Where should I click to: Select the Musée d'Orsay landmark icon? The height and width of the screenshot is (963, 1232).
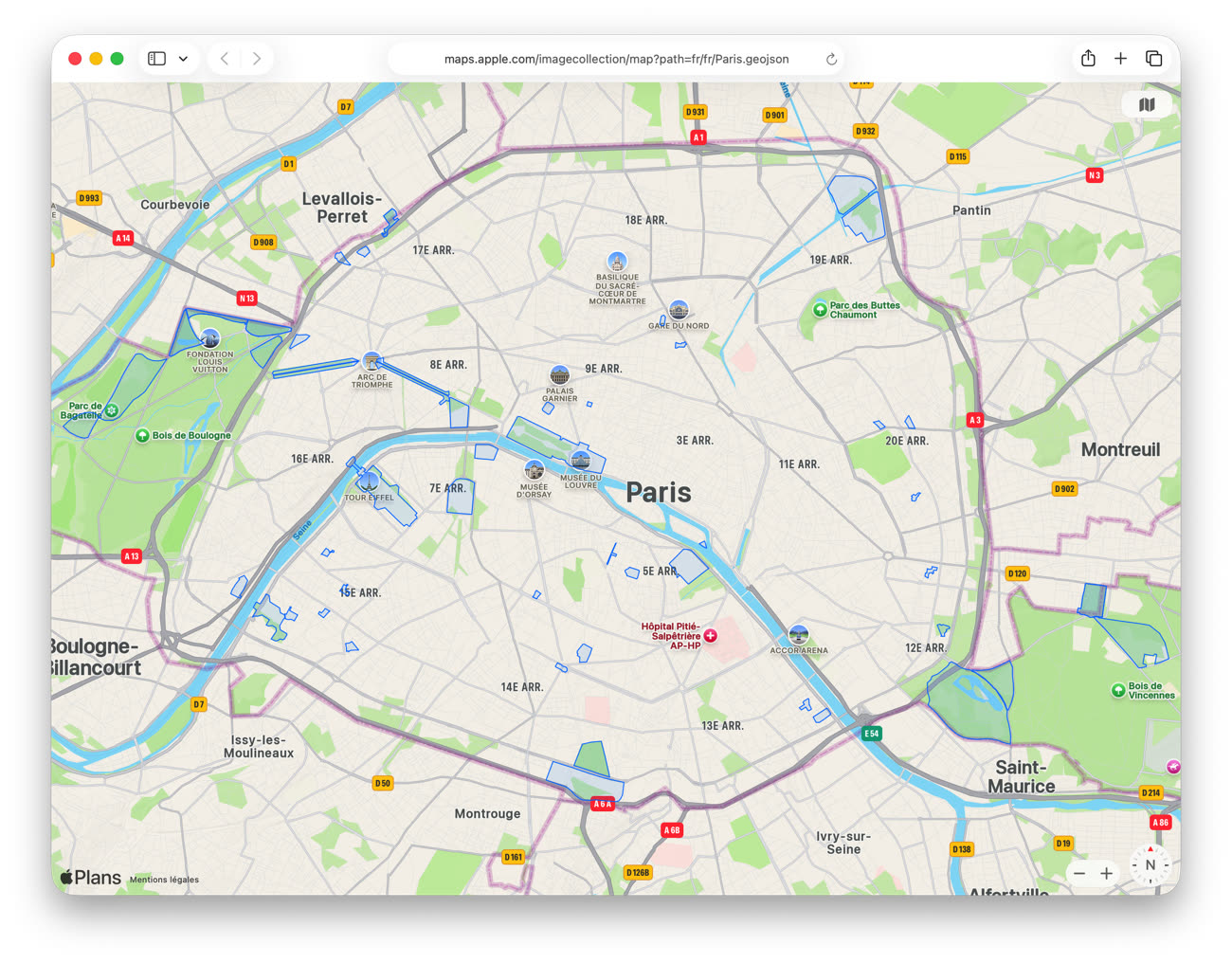(x=534, y=470)
